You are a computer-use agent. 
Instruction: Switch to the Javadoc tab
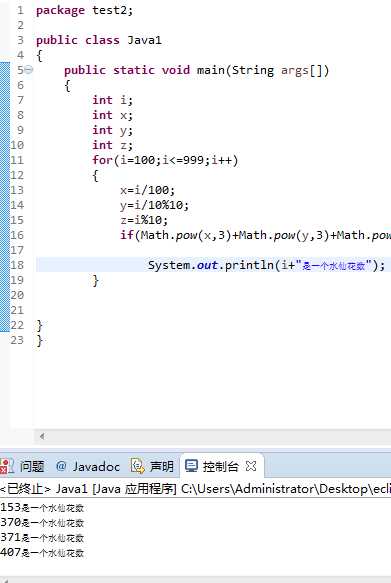coord(96,466)
